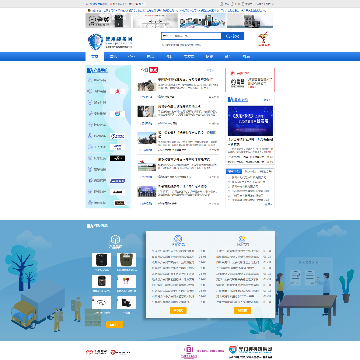Open the dark blue promotional banner image
Viewport: 360px width, 360px height.
[250, 121]
